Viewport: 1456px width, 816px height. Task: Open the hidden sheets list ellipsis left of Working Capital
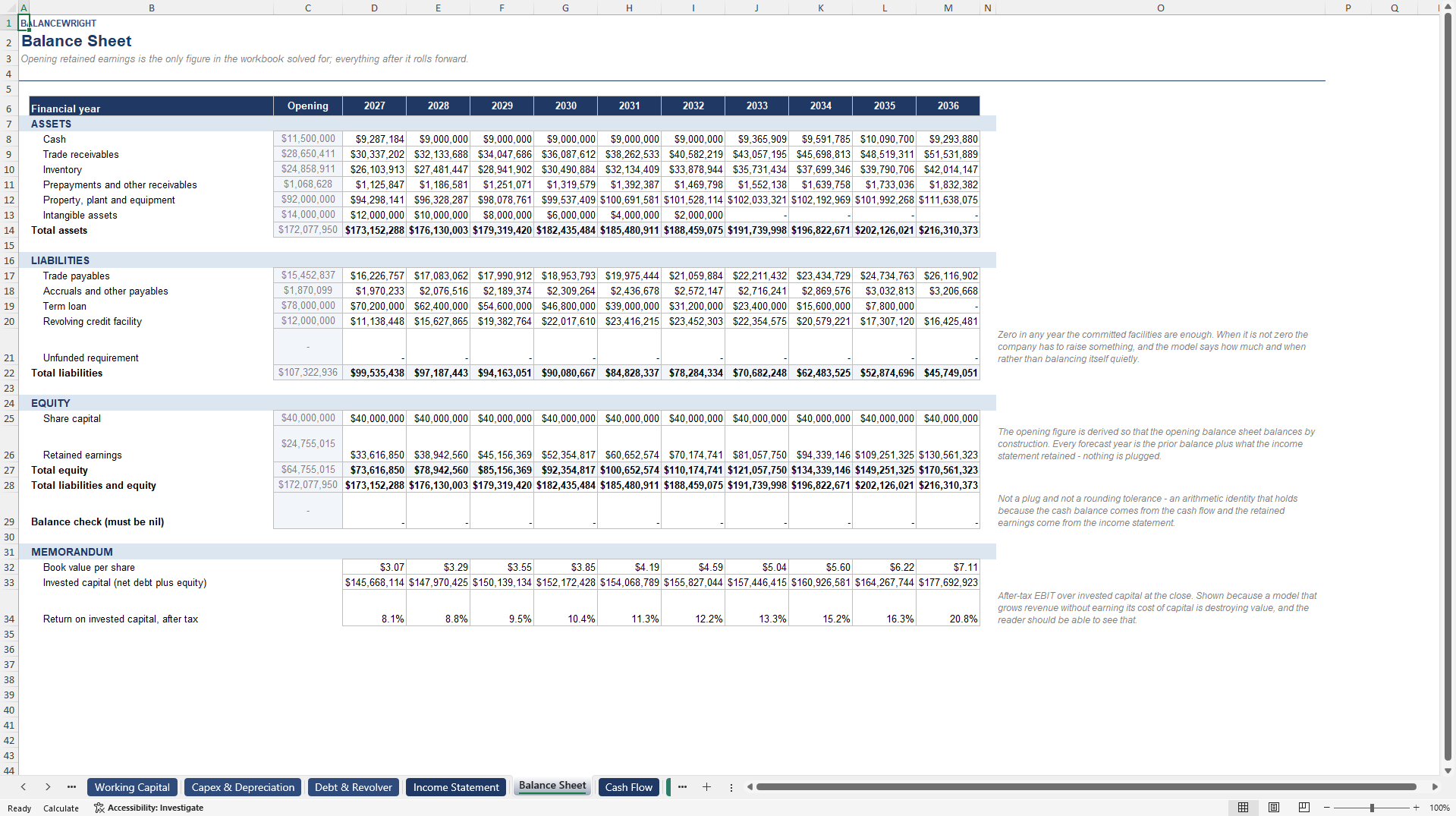[x=71, y=787]
